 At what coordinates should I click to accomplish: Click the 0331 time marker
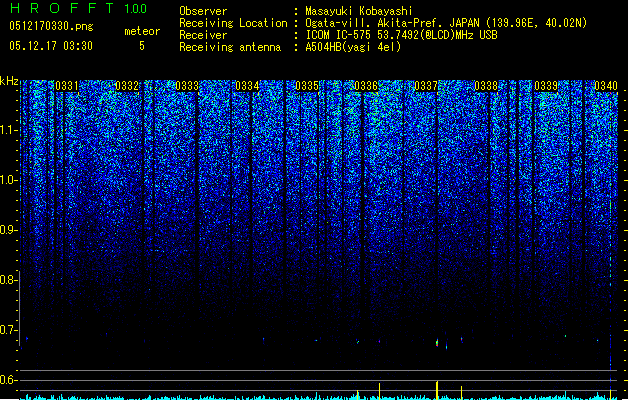click(x=67, y=86)
